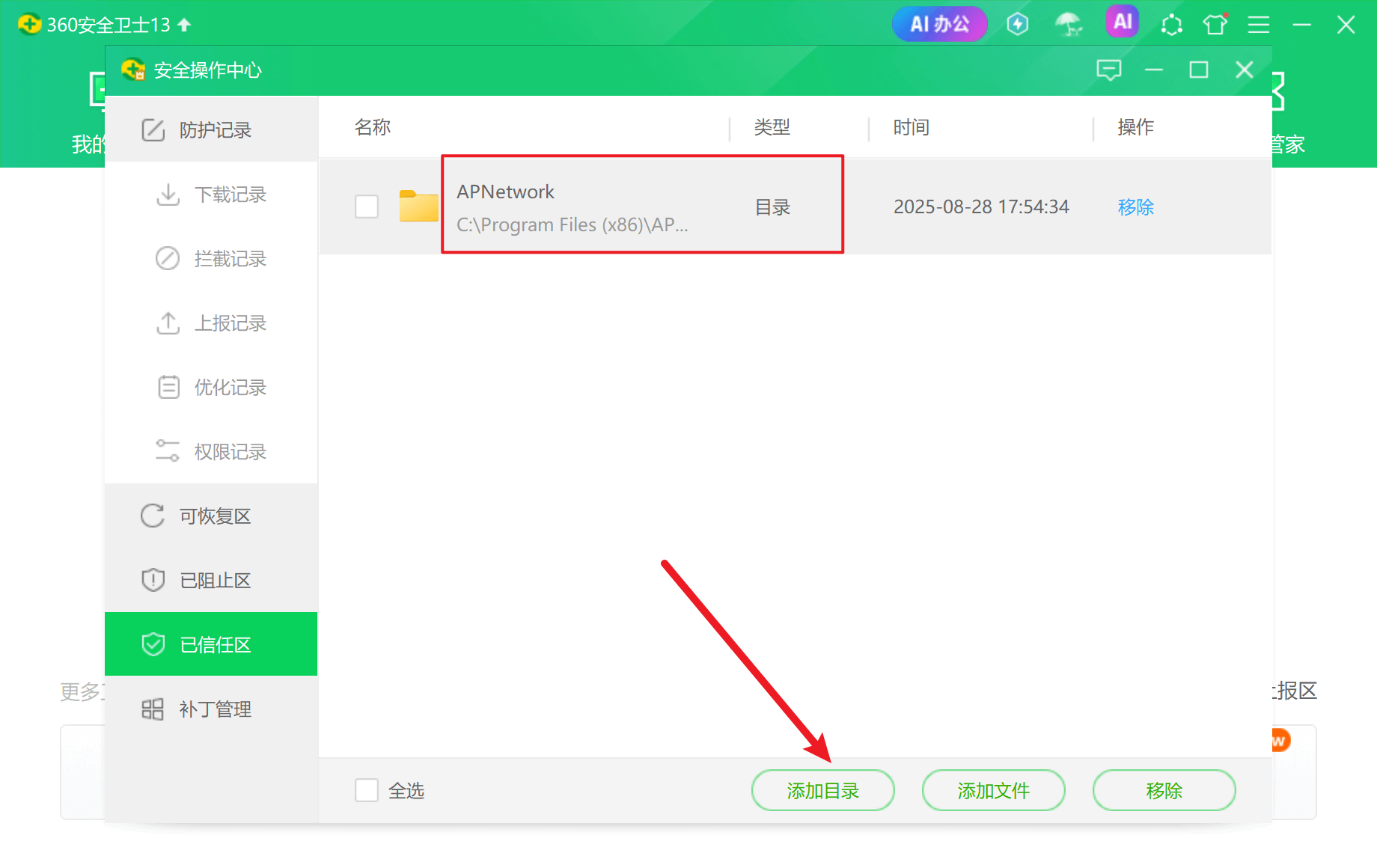Click the AI办公 button
The width and height of the screenshot is (1377, 868).
[939, 24]
